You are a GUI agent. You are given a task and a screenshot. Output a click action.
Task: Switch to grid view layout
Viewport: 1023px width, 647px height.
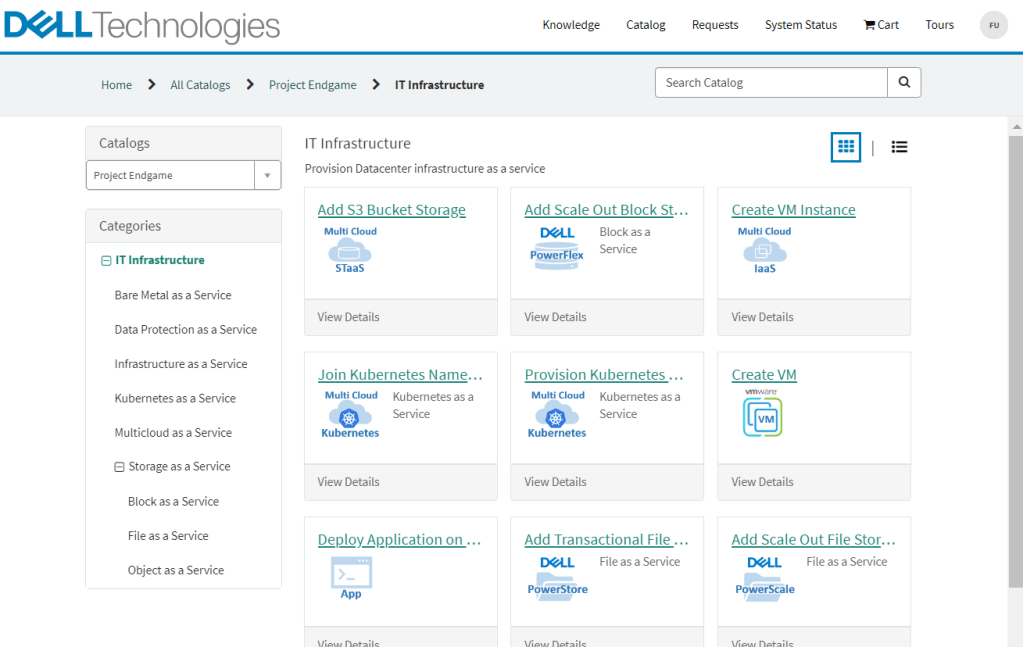[x=846, y=147]
